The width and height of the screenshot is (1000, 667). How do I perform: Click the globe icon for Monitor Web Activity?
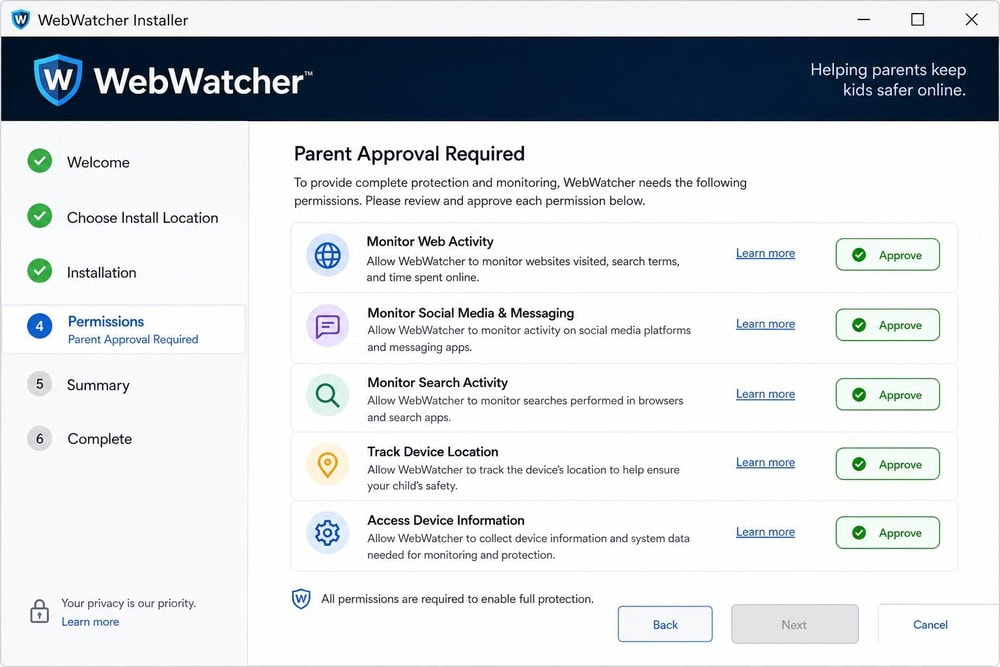(x=328, y=256)
